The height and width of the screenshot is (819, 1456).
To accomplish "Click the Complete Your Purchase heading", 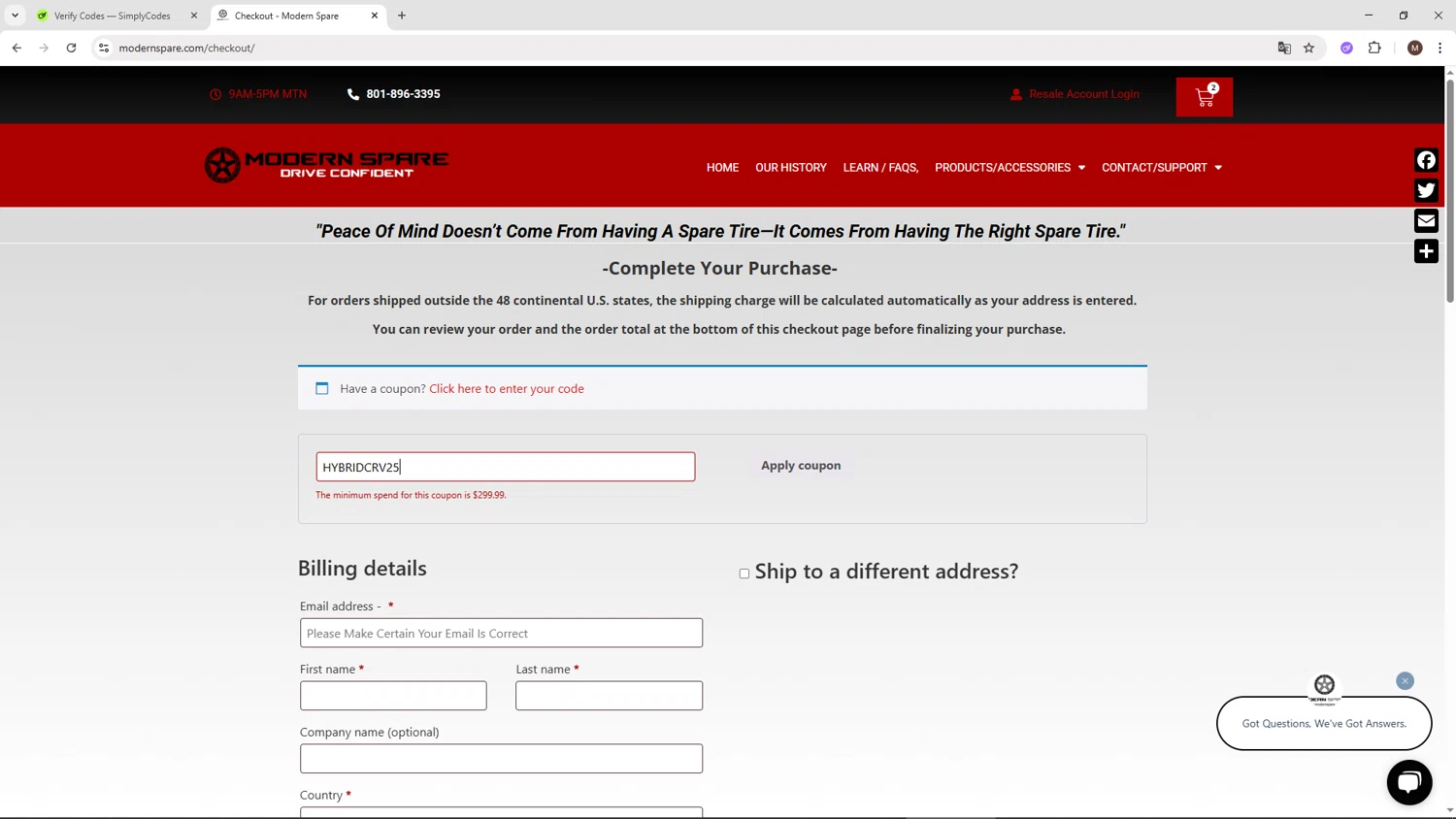I will tap(719, 269).
